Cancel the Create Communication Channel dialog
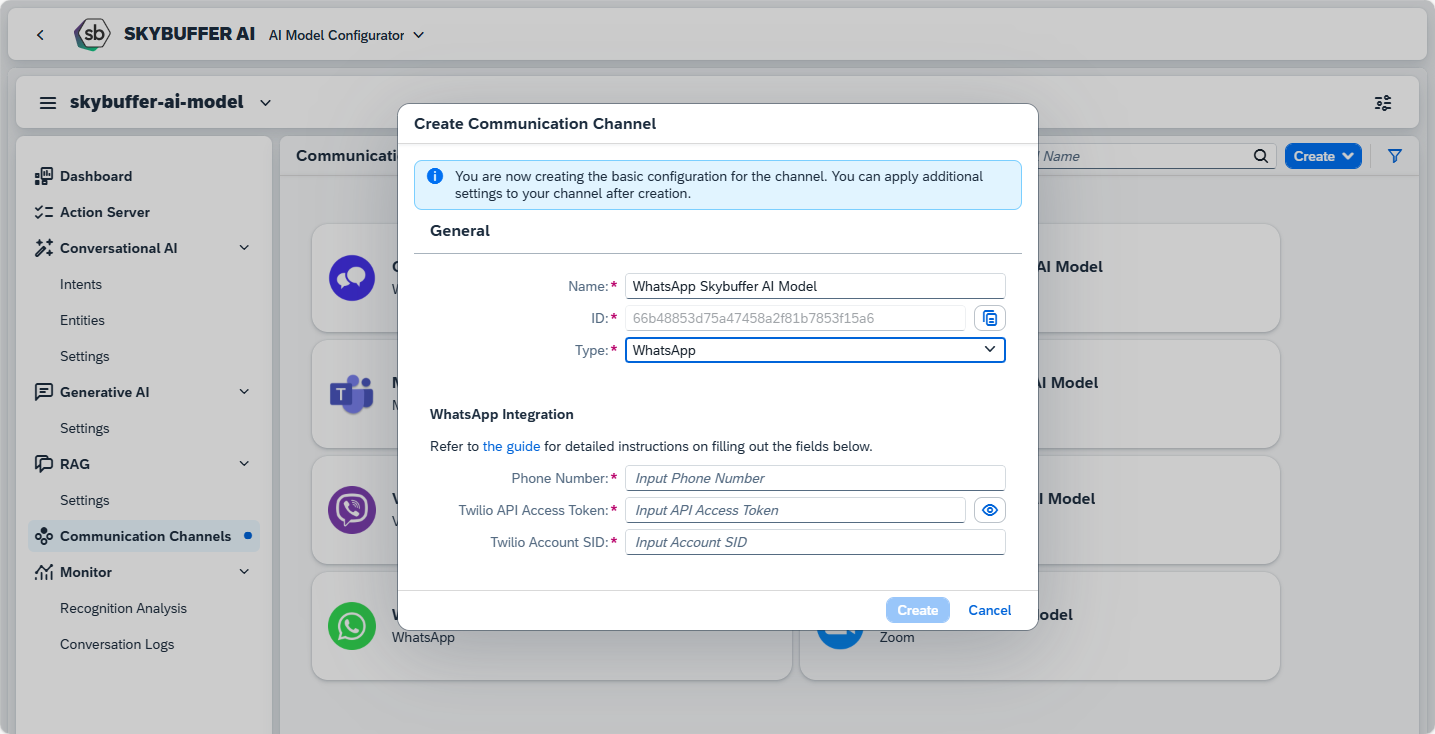Image resolution: width=1435 pixels, height=734 pixels. [x=990, y=610]
